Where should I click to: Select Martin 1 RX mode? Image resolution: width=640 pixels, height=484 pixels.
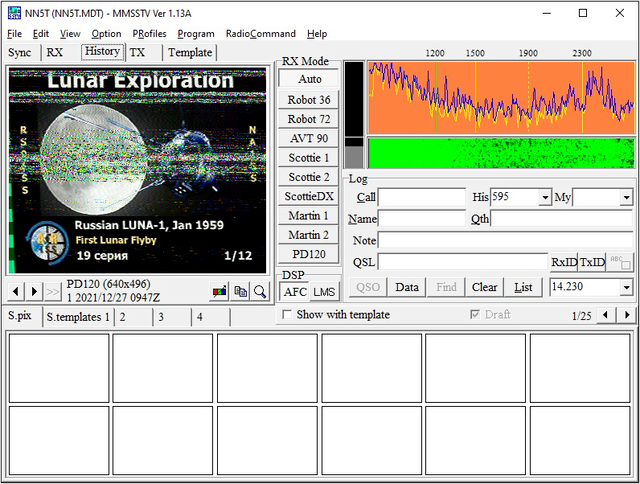(309, 215)
